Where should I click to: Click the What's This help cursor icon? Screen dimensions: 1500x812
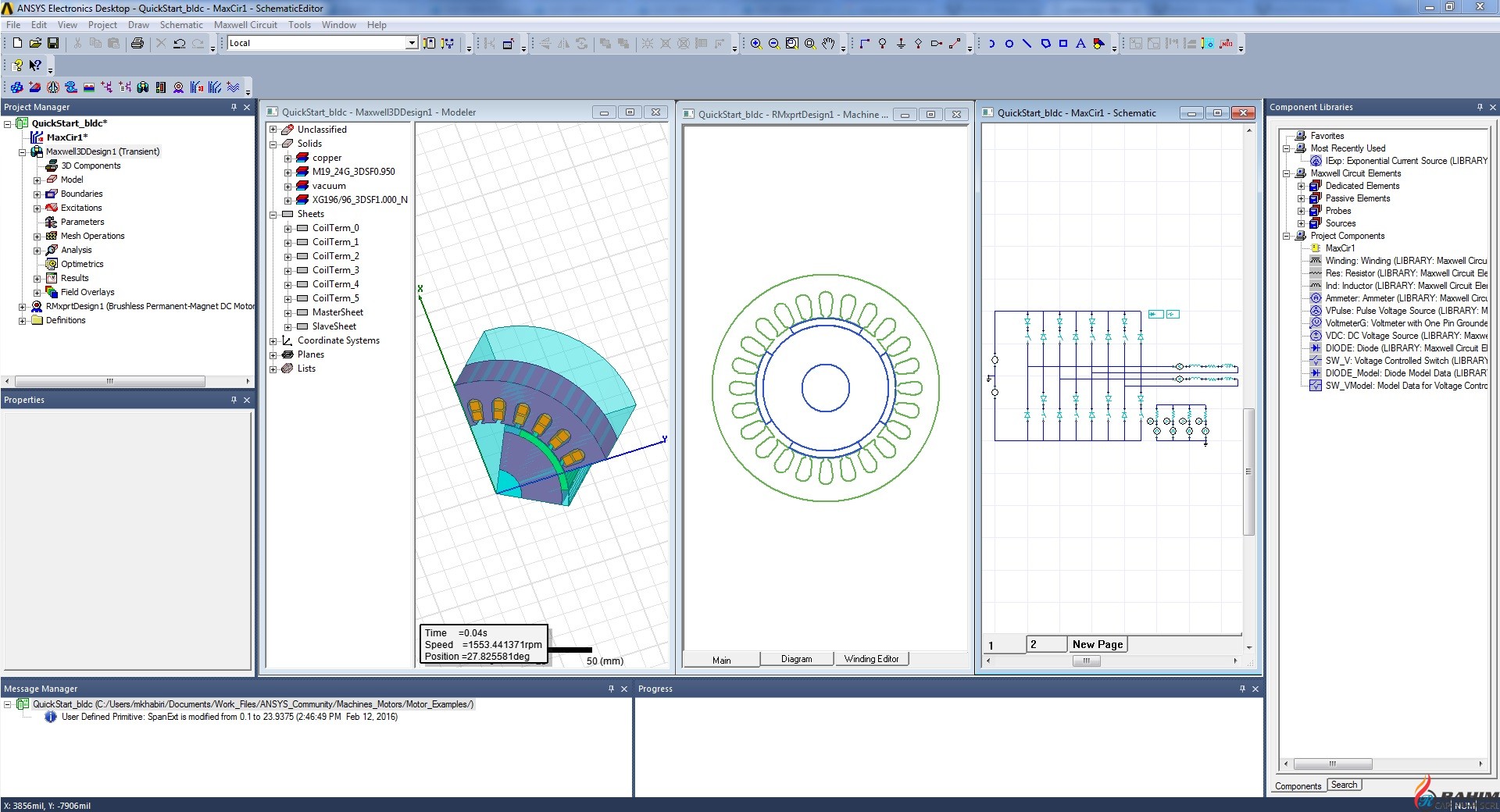[35, 65]
